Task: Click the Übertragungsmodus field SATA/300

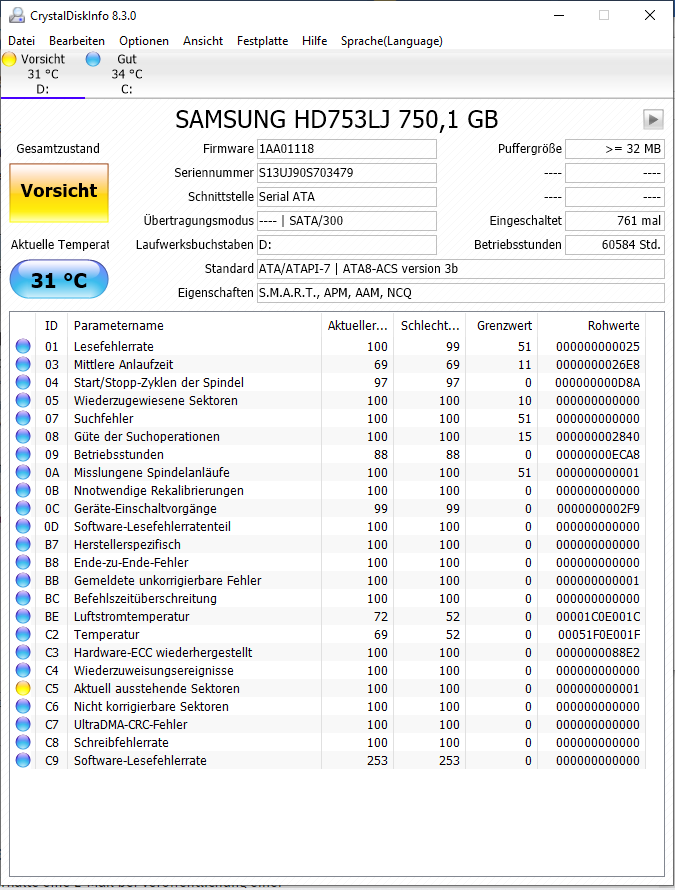Action: coord(347,221)
